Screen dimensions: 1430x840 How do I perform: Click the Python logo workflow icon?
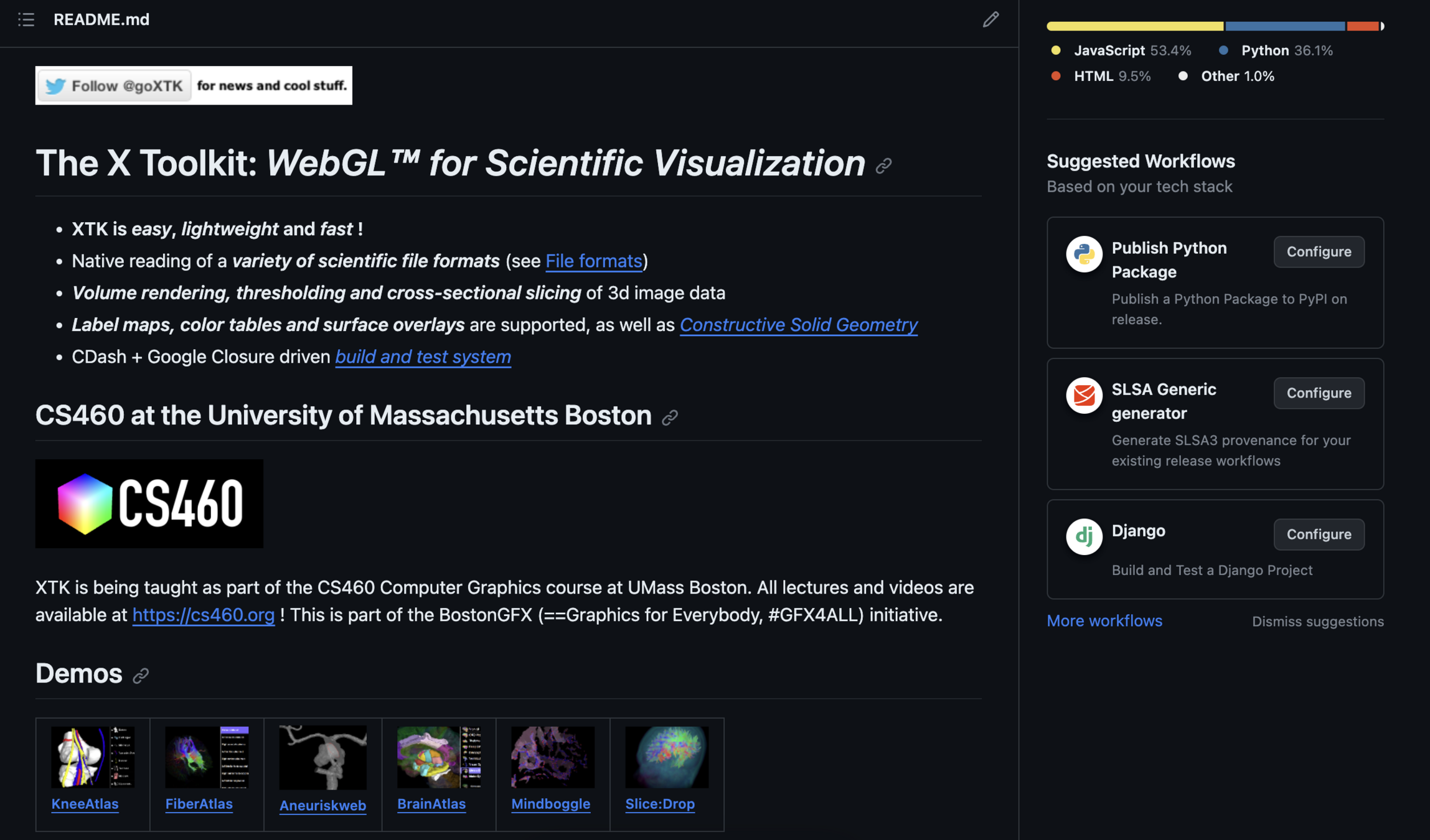click(1083, 254)
